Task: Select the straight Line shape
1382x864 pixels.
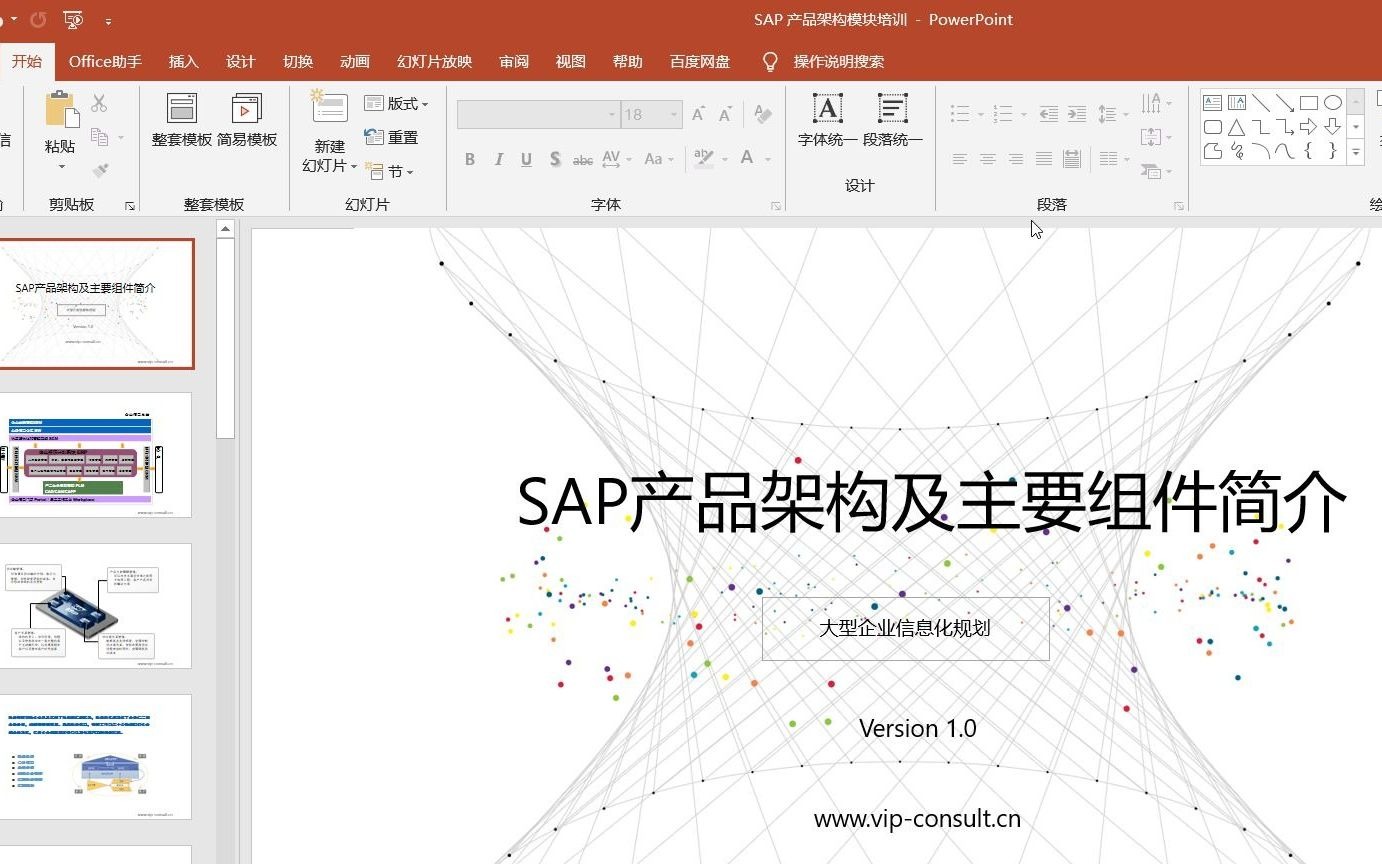Action: point(1261,102)
